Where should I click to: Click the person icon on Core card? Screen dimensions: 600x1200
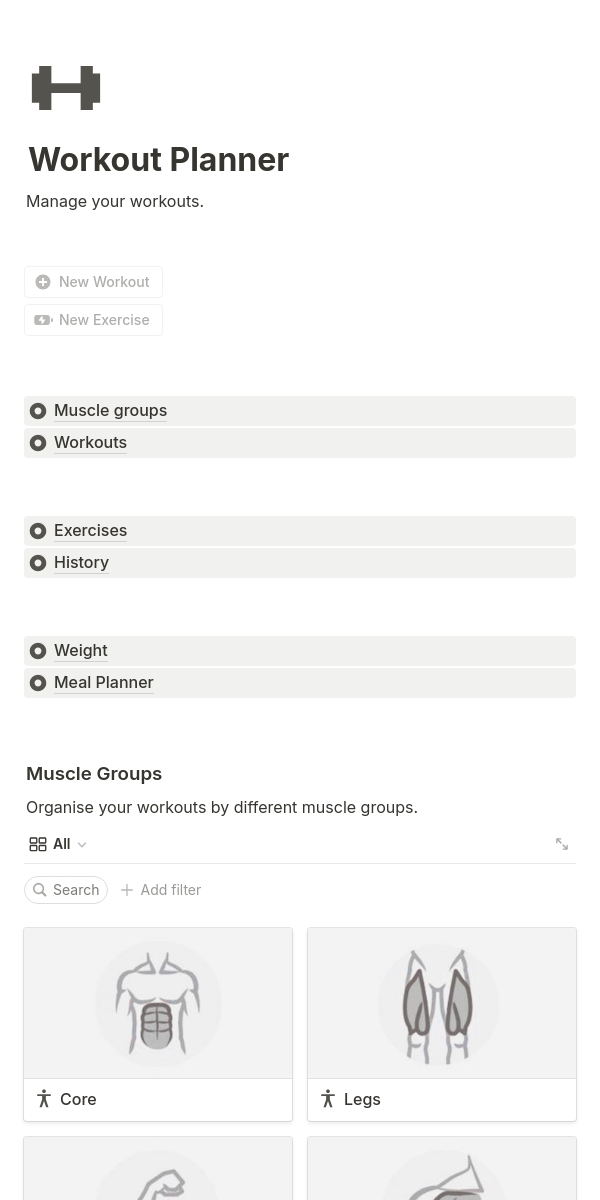point(44,1099)
